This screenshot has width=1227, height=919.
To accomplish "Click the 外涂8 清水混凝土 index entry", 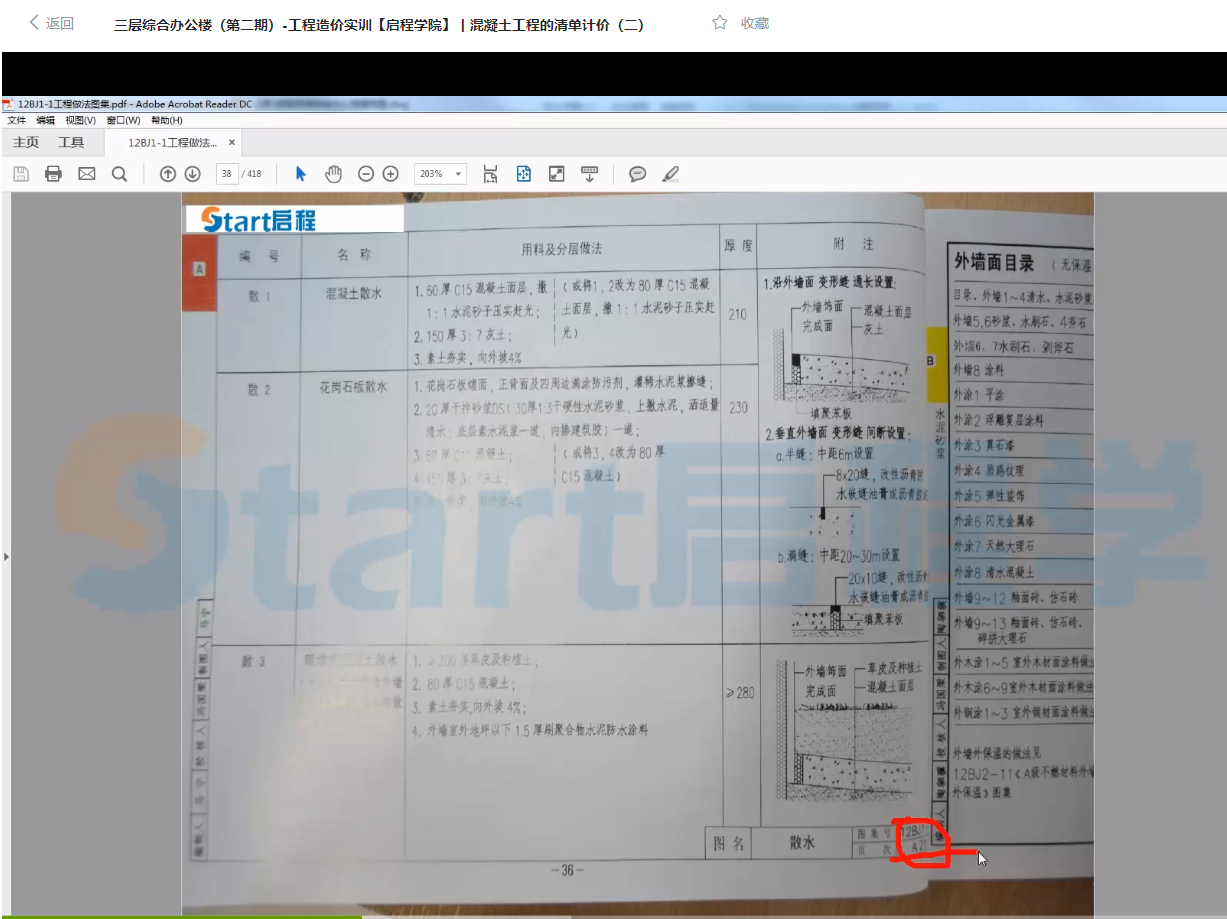I will click(x=996, y=572).
